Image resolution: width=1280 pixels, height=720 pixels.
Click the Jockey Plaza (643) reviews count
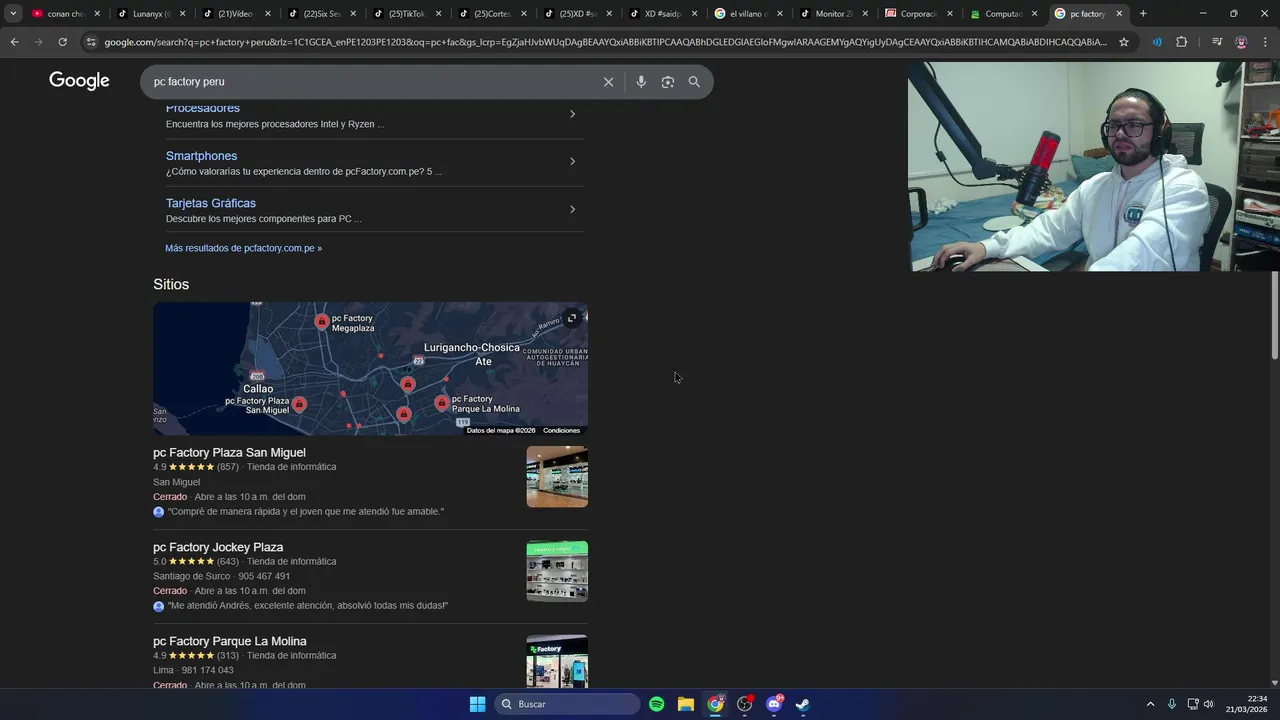pos(228,561)
